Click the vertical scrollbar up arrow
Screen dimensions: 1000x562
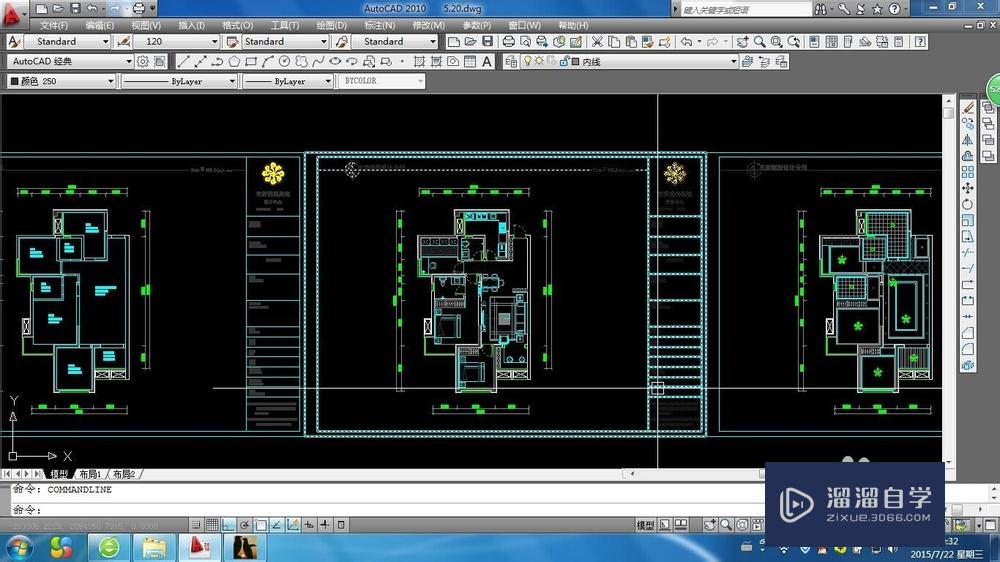(948, 101)
